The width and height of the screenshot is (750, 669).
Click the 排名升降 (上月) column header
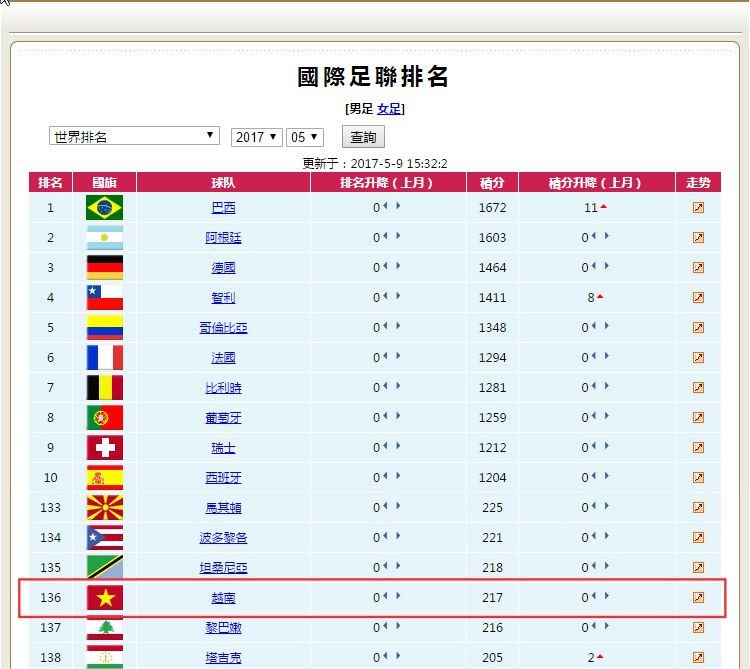coord(388,182)
